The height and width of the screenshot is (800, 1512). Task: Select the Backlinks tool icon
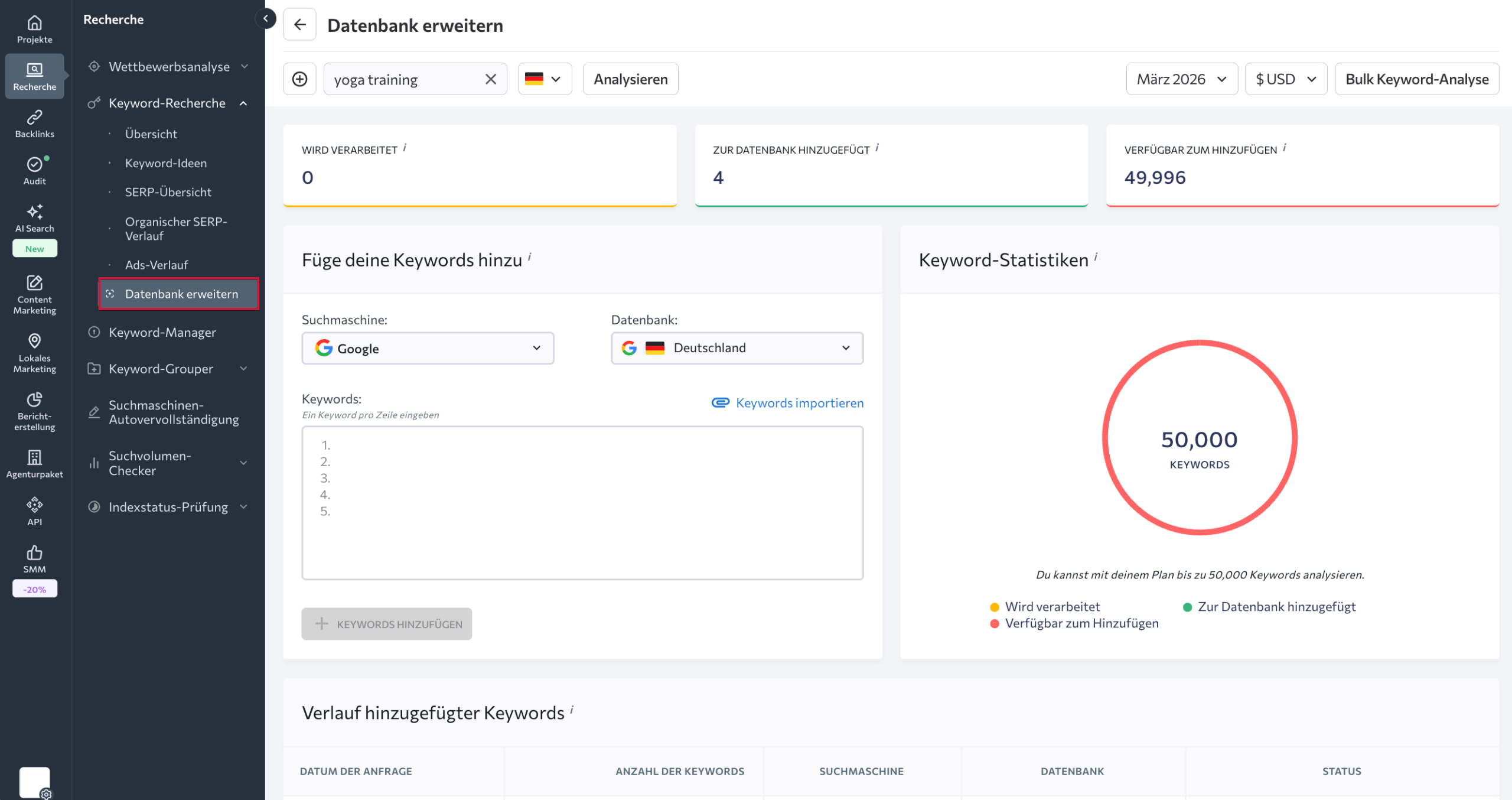(x=34, y=122)
